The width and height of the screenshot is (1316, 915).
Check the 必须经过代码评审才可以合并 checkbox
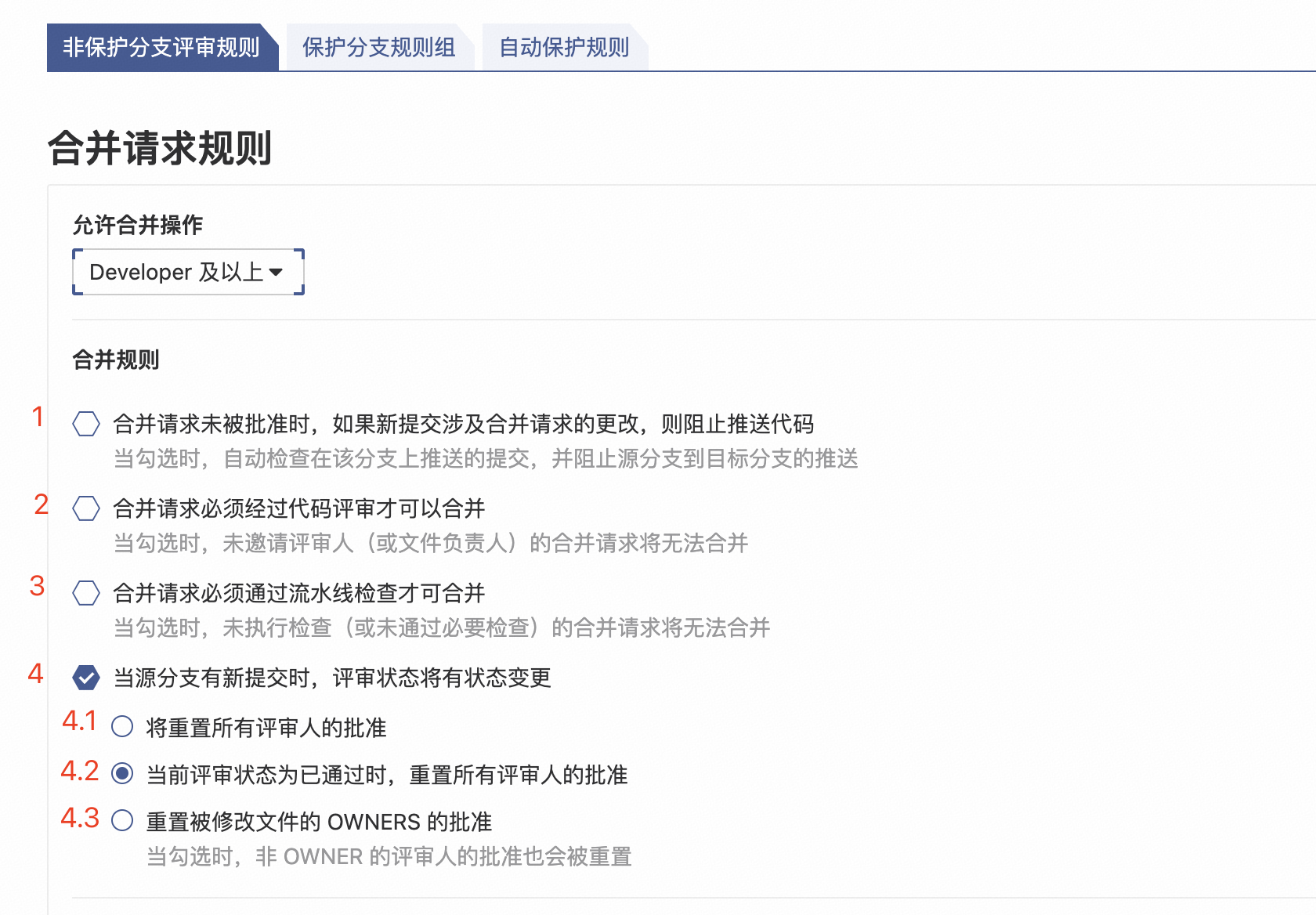click(86, 508)
